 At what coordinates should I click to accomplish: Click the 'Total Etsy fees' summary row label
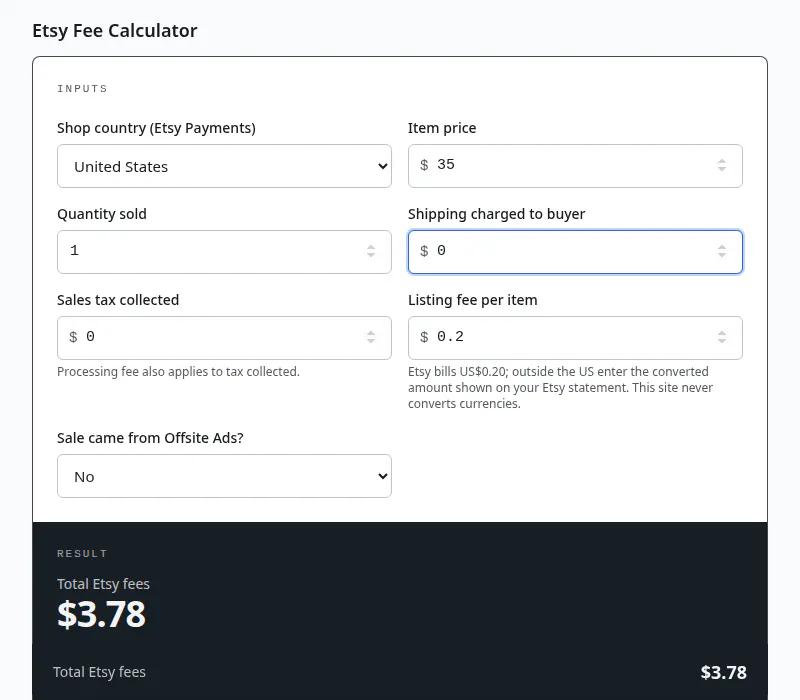tap(99, 672)
